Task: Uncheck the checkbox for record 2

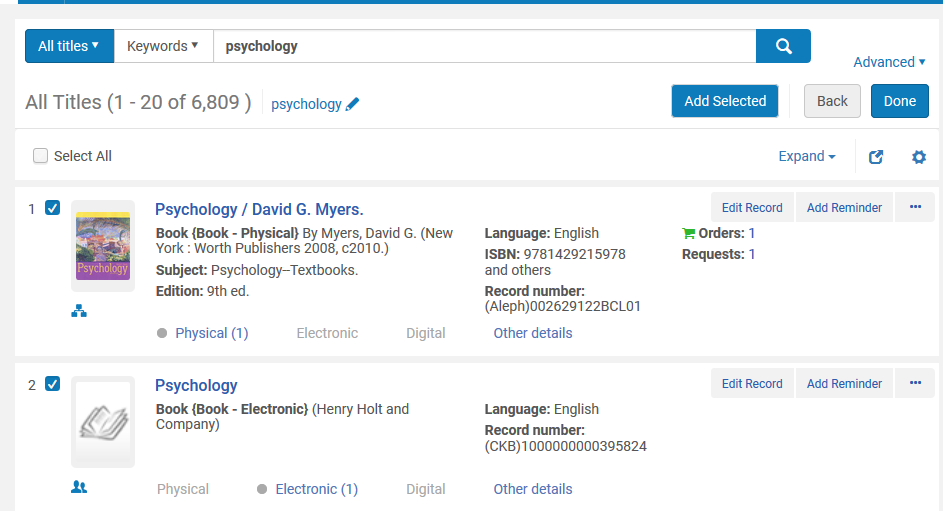Action: click(53, 384)
